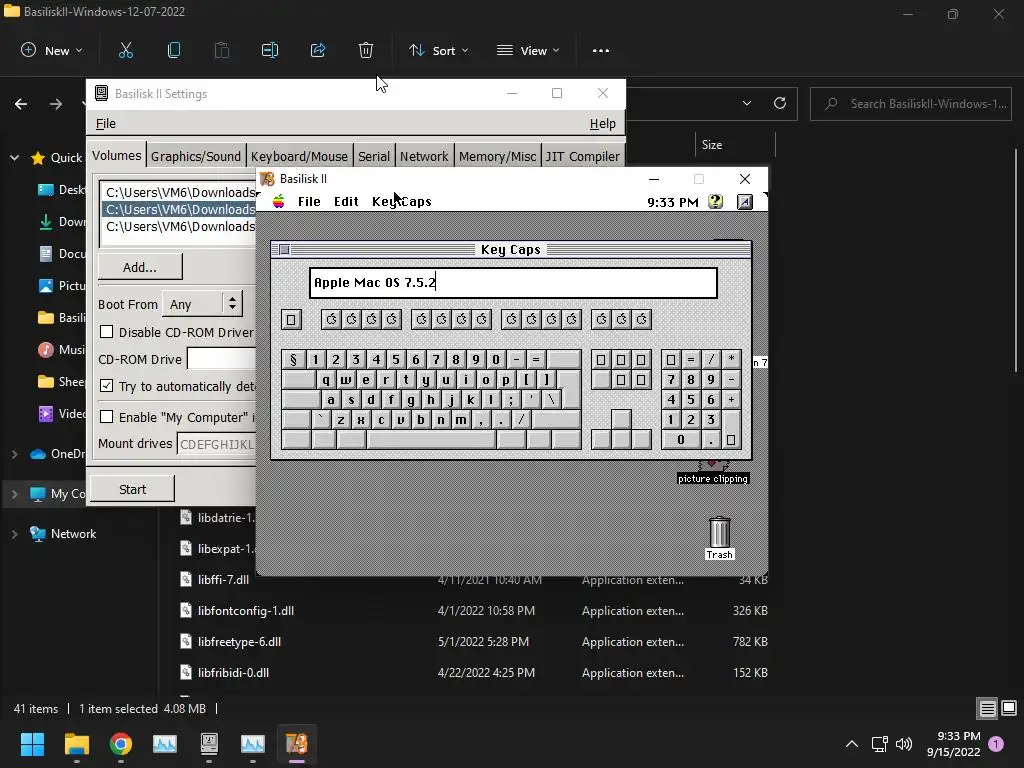Click the Add... button in Volumes
The image size is (1024, 768).
pyautogui.click(x=140, y=267)
